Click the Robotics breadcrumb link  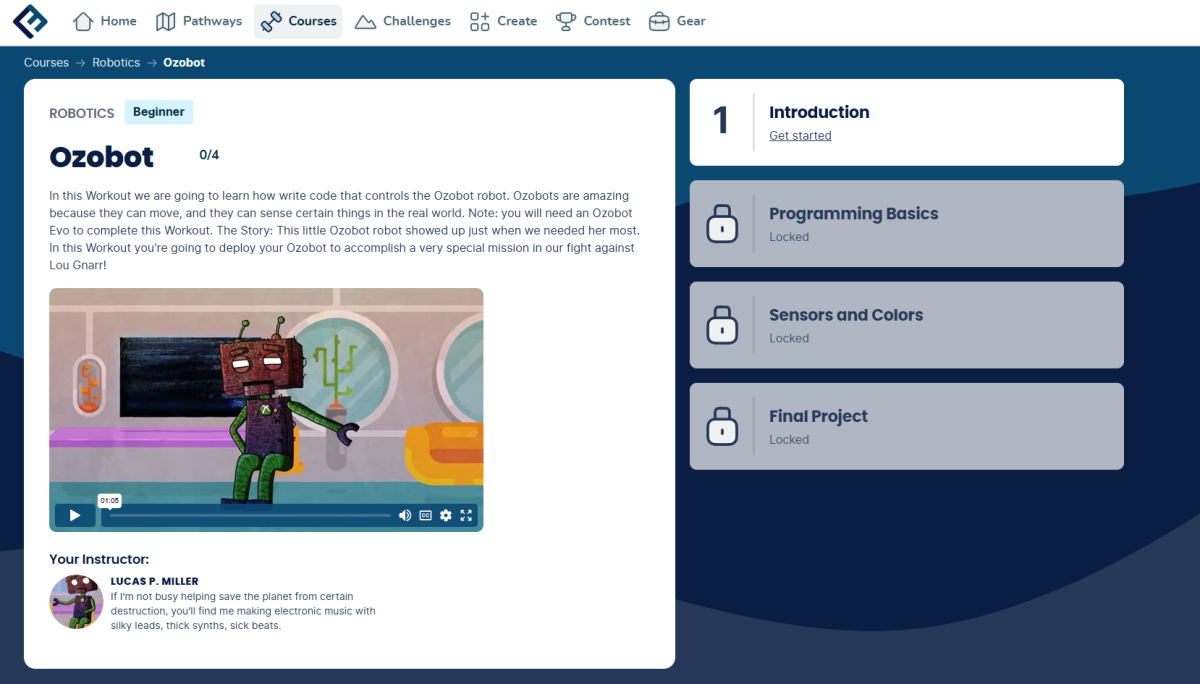coord(116,62)
